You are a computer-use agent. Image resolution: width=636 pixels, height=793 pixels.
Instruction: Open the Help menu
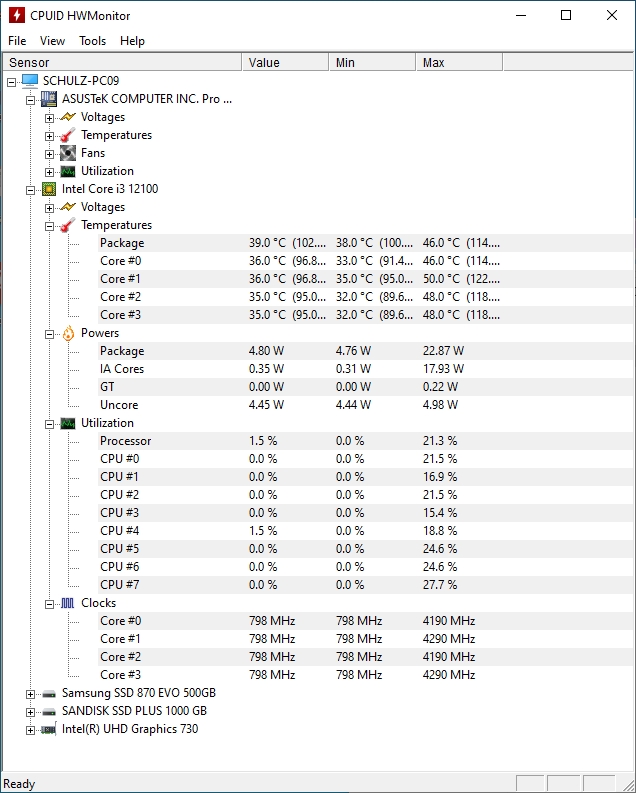point(132,41)
